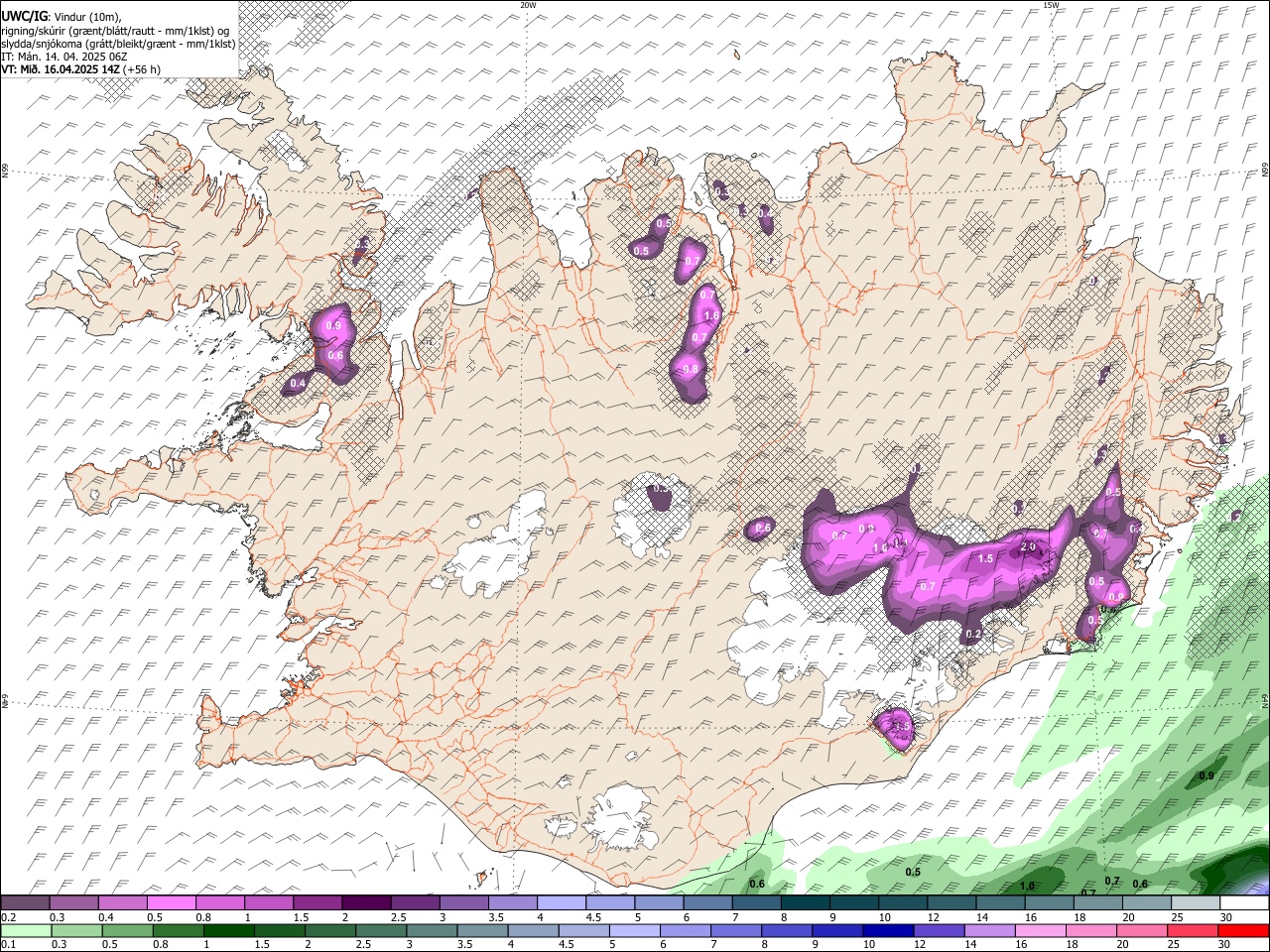Click the 'rigning/skúrir' legend description line
1270x952 pixels.
pyautogui.click(x=115, y=31)
